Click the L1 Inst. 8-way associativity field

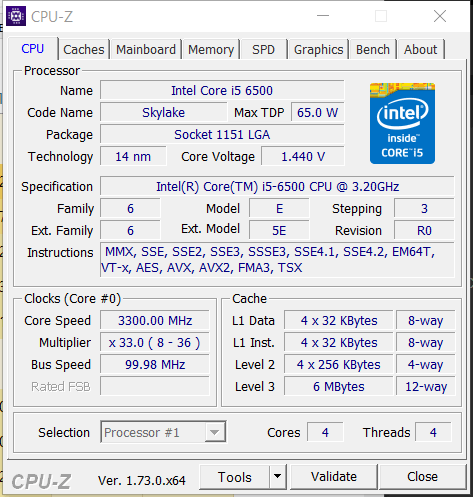click(426, 342)
